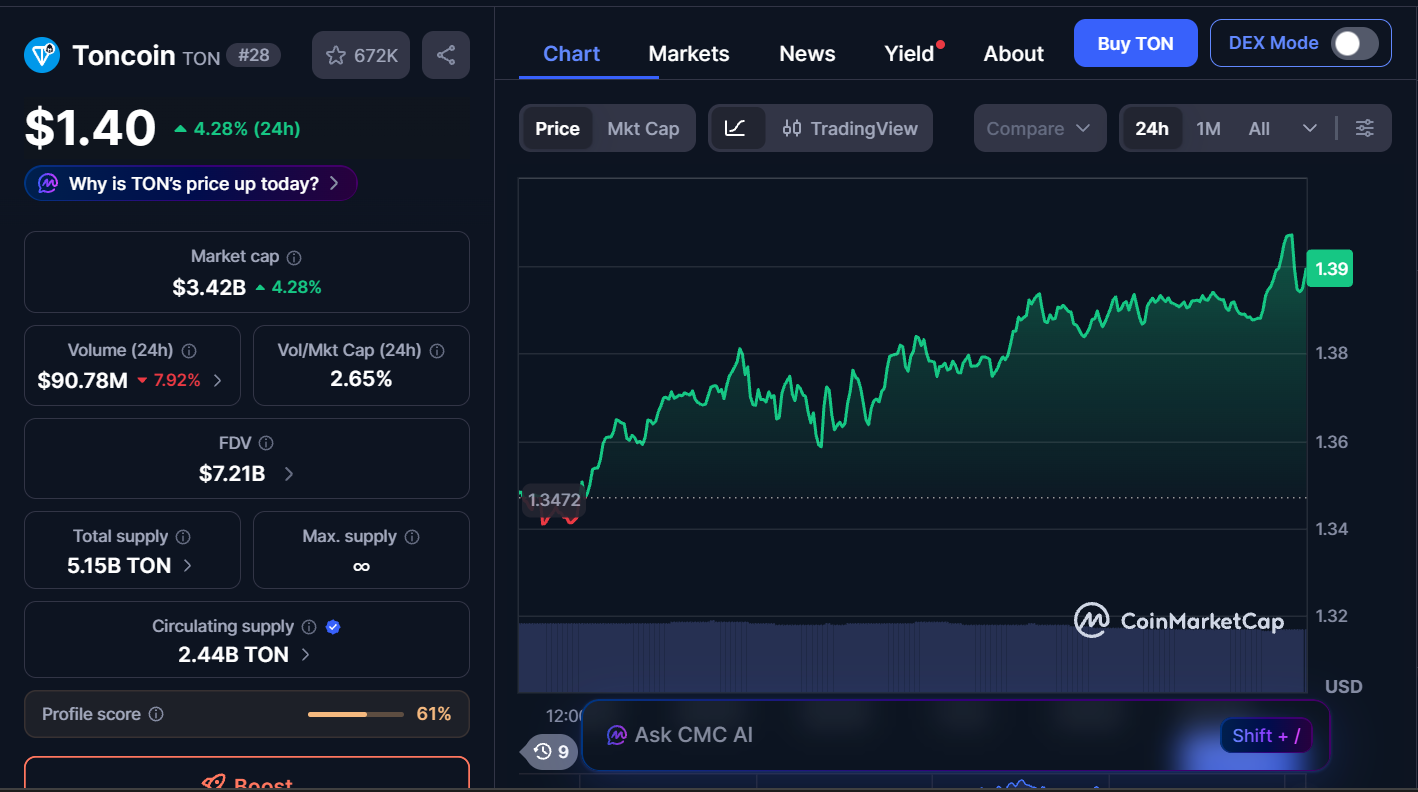Screen dimensions: 1418x792
Task: Switch price display to Mkt Cap
Action: [643, 128]
